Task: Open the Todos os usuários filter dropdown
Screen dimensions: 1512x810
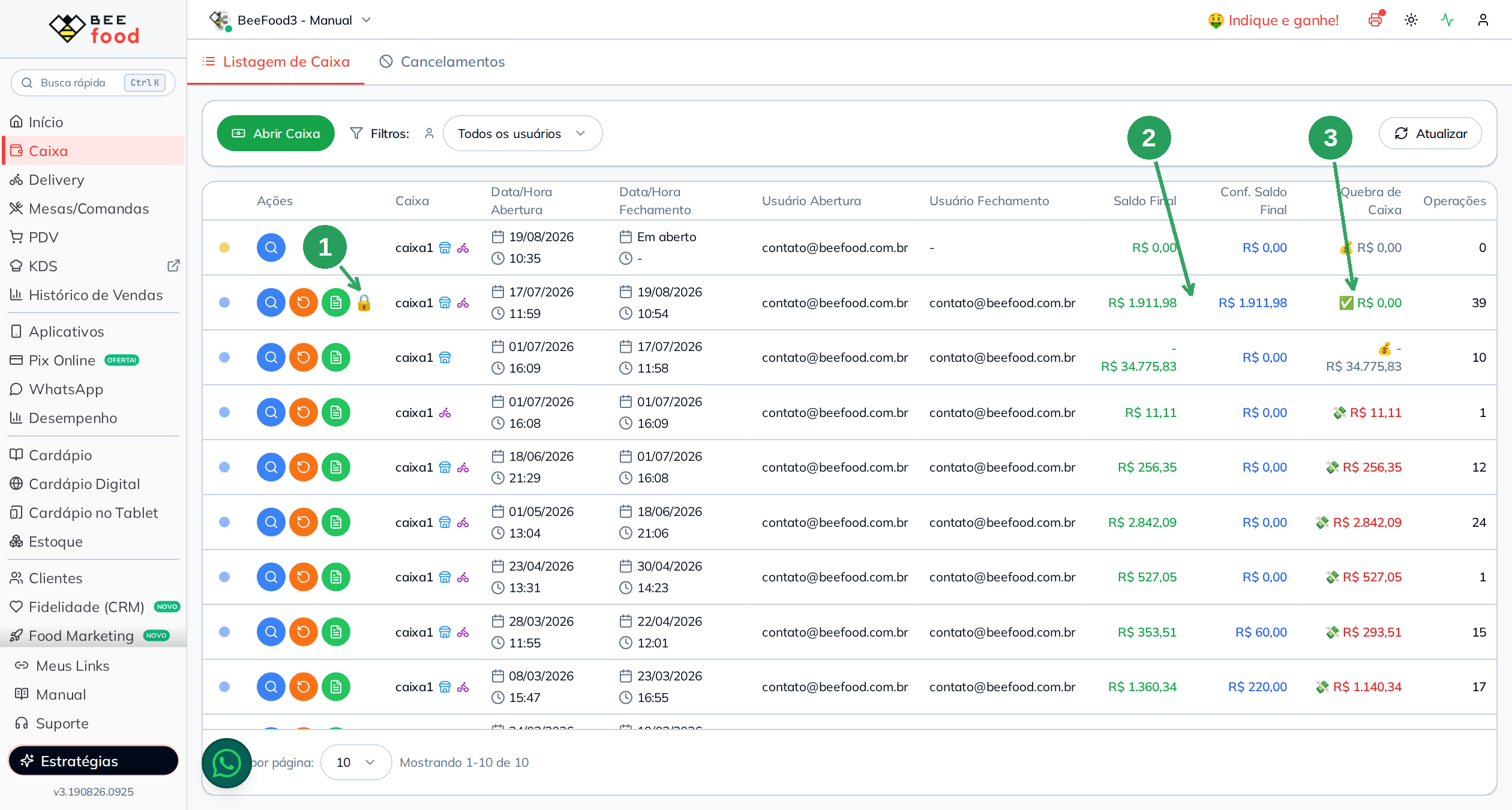Action: [x=522, y=133]
